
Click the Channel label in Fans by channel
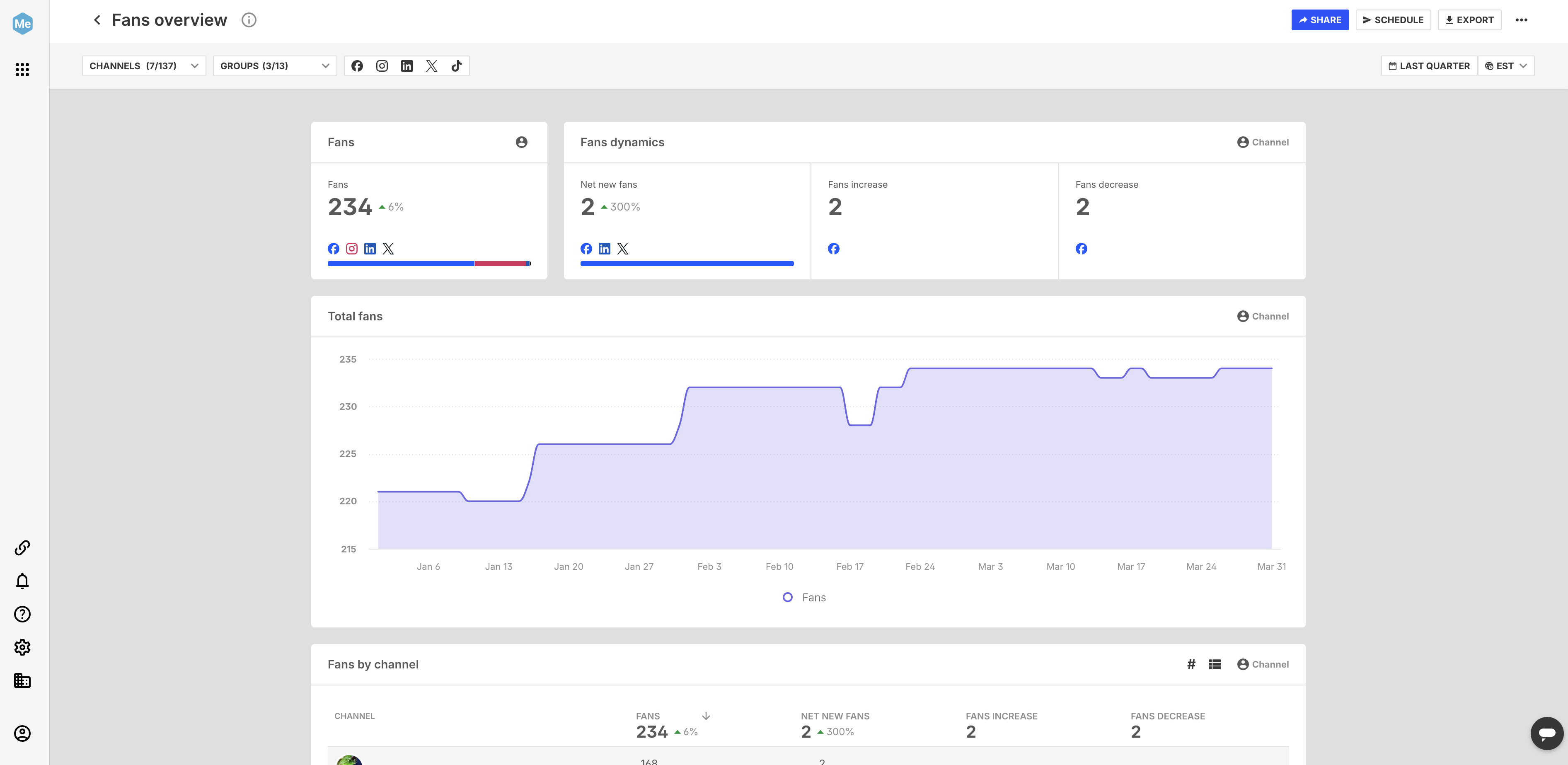click(x=1263, y=665)
